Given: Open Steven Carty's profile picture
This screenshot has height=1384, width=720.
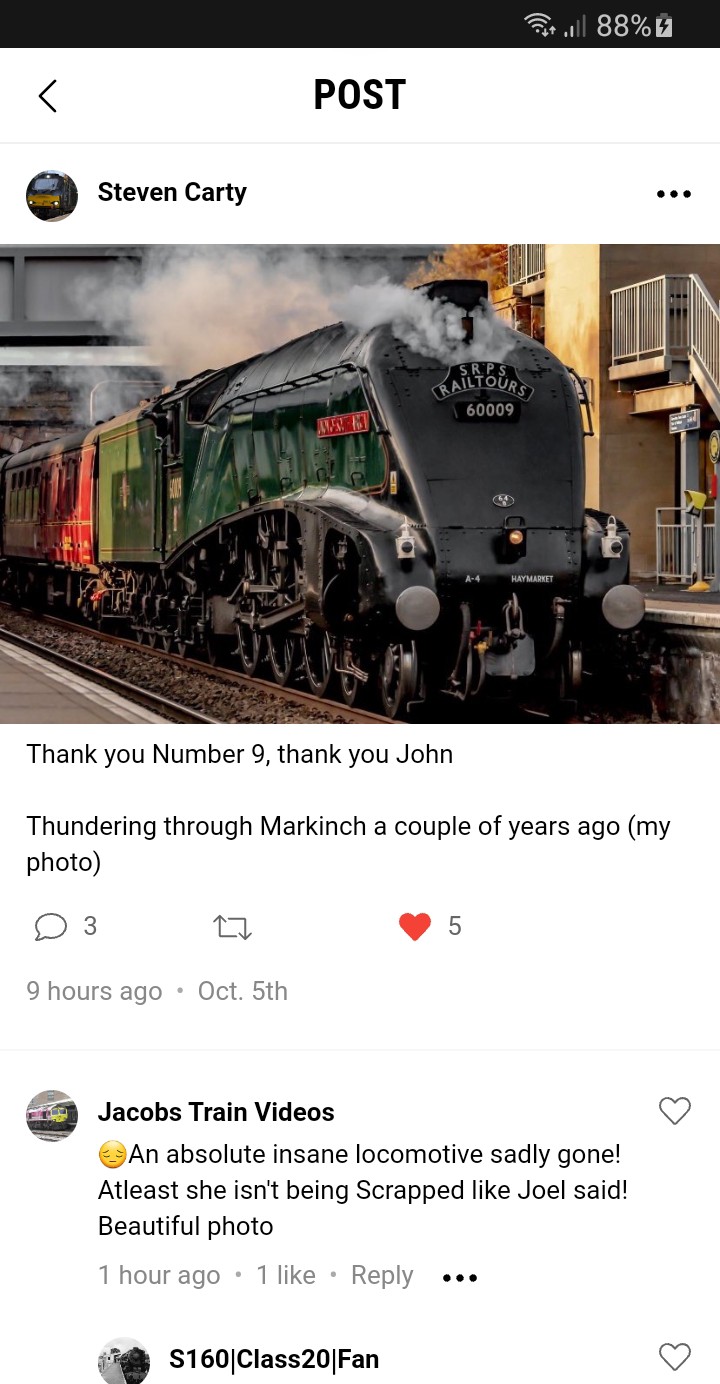Looking at the screenshot, I should pyautogui.click(x=52, y=195).
